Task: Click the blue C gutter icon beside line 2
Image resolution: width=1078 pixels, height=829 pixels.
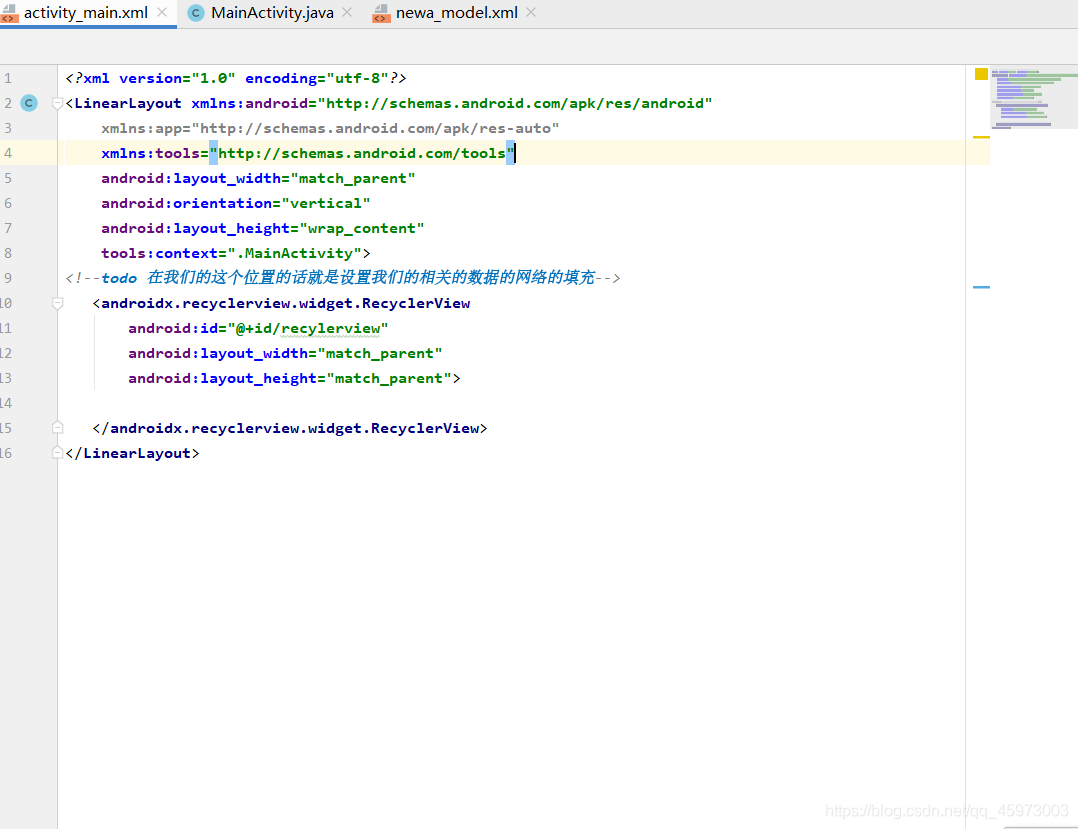Action: pos(28,103)
